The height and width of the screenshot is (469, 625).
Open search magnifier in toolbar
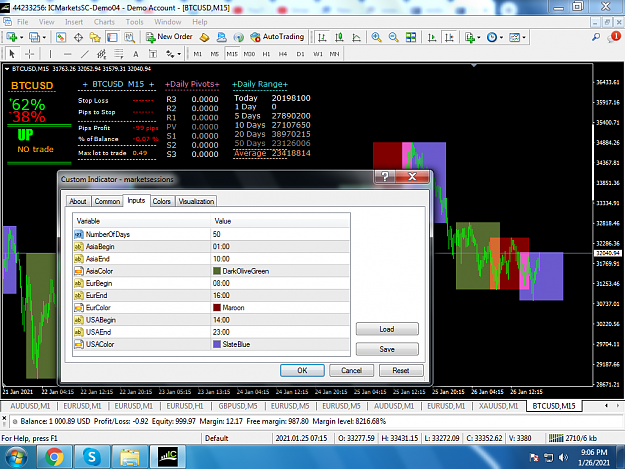[x=596, y=37]
